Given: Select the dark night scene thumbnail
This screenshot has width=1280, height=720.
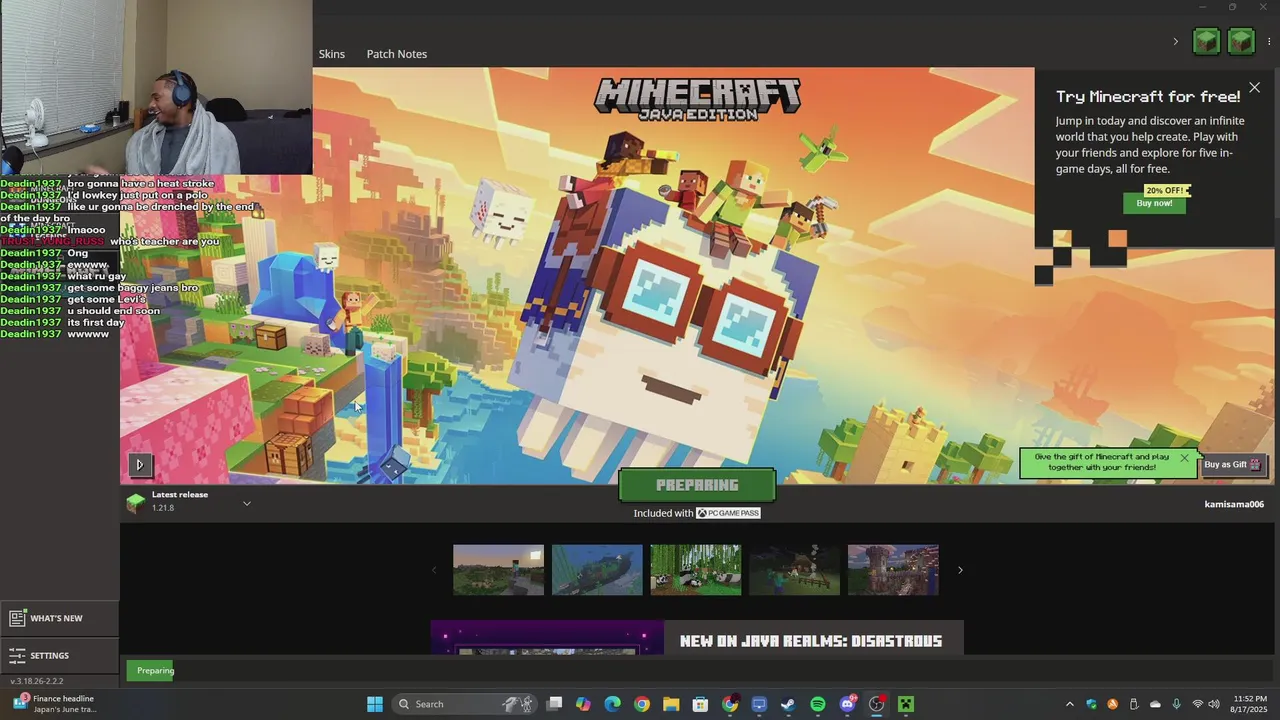Looking at the screenshot, I should 795,570.
